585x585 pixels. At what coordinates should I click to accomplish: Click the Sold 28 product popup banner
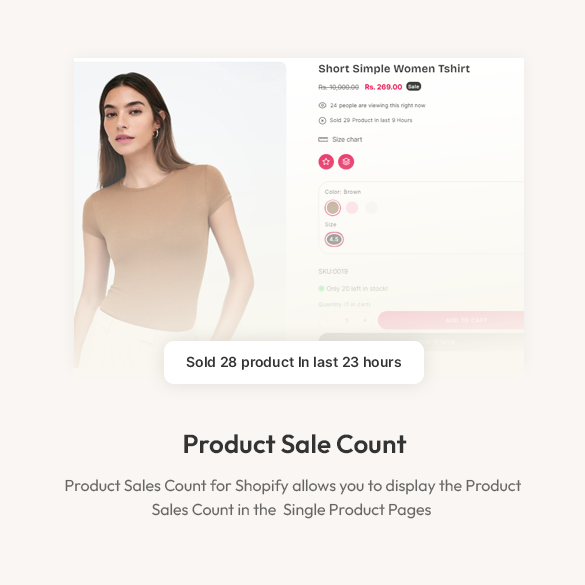[294, 362]
